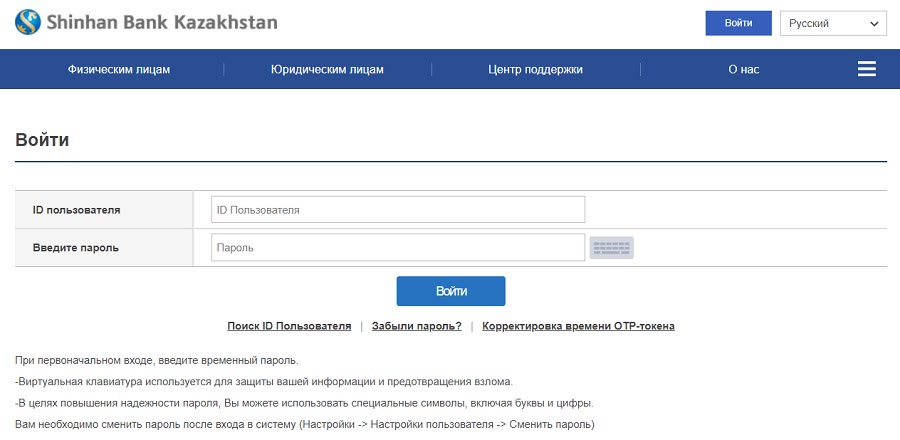Open the Юридическим лицам menu
This screenshot has width=900, height=440.
click(x=327, y=69)
